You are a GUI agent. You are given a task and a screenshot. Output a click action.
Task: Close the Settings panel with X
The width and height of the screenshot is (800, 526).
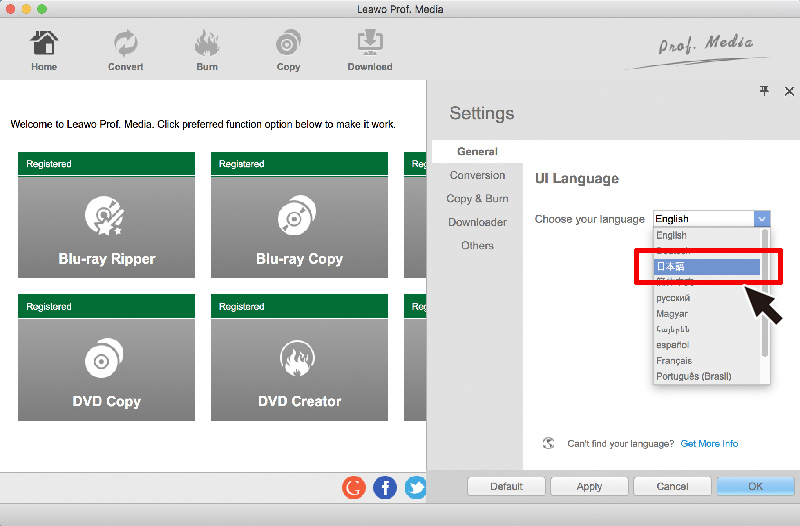coord(789,91)
